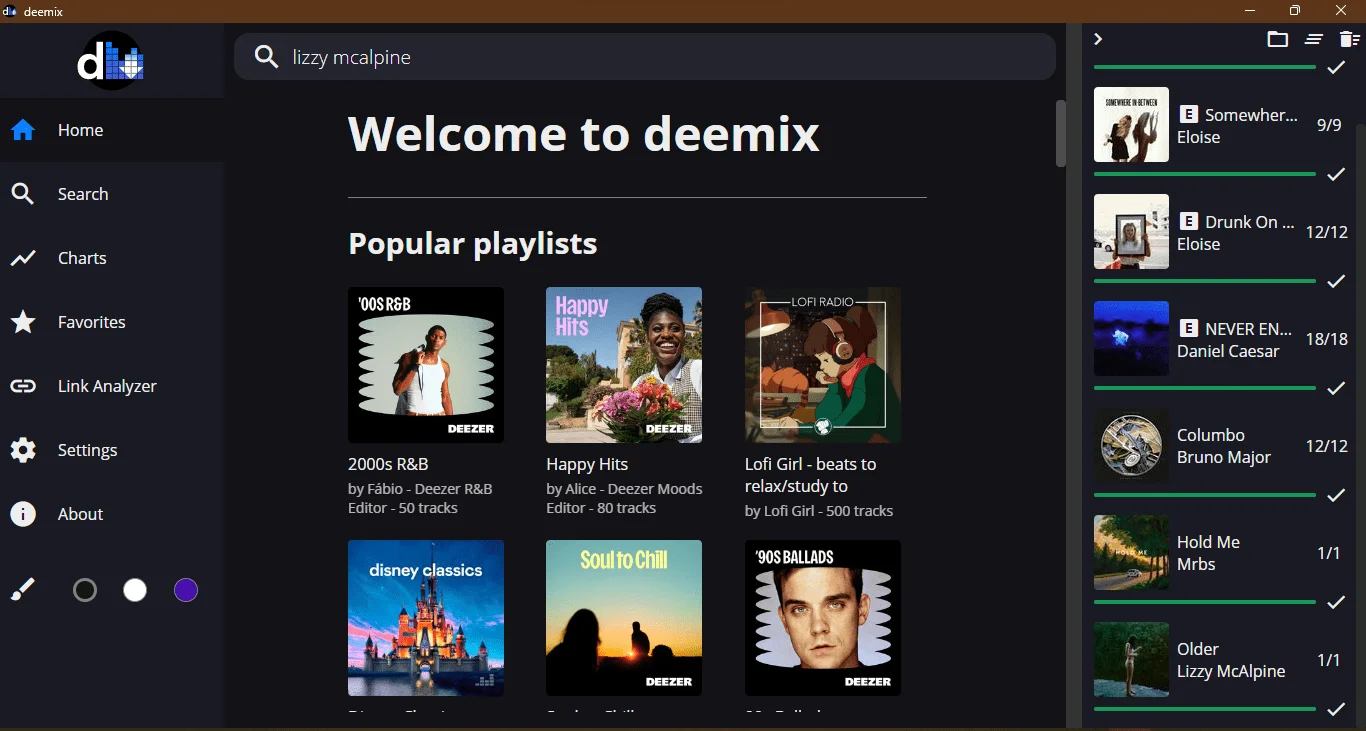
Task: Select the purple theme swatch
Action: [x=186, y=590]
